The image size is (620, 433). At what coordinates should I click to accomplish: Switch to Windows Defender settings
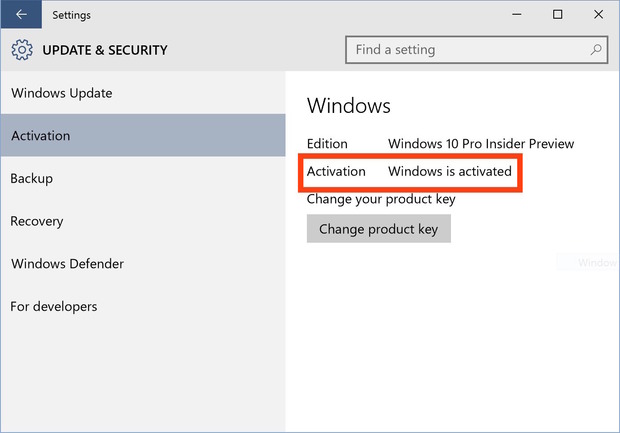pos(67,264)
